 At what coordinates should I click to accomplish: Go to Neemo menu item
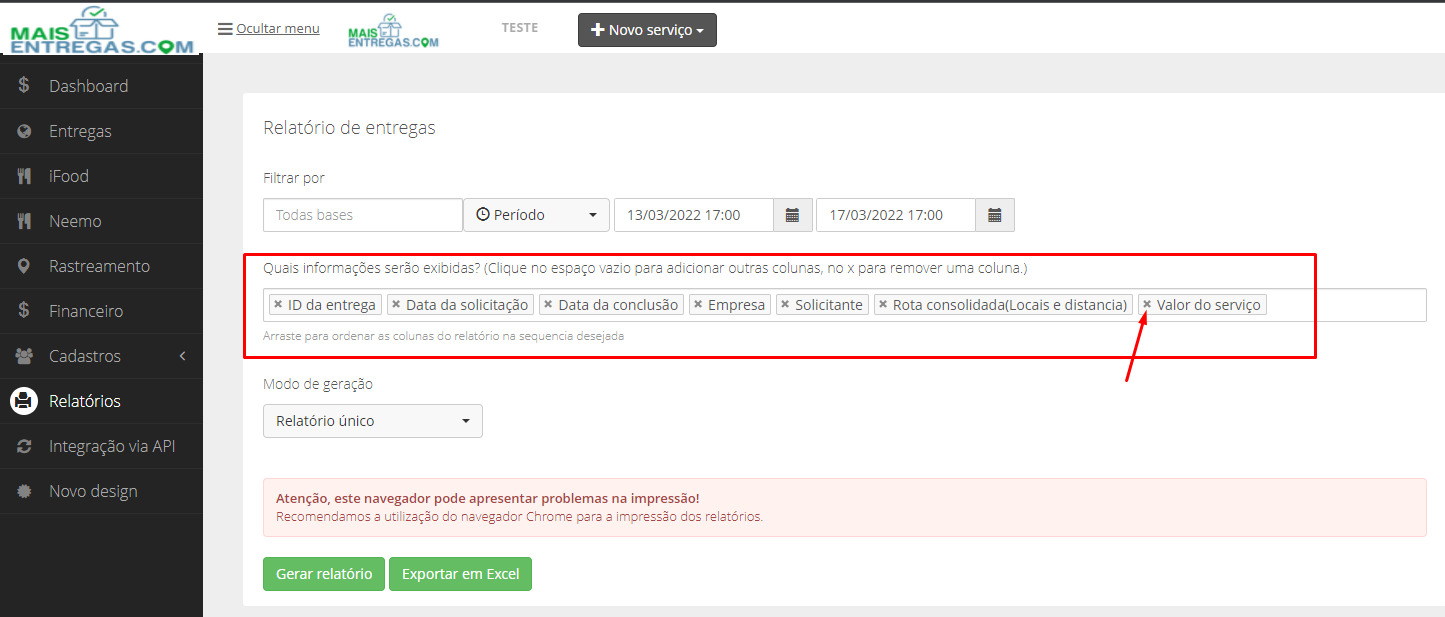101,221
